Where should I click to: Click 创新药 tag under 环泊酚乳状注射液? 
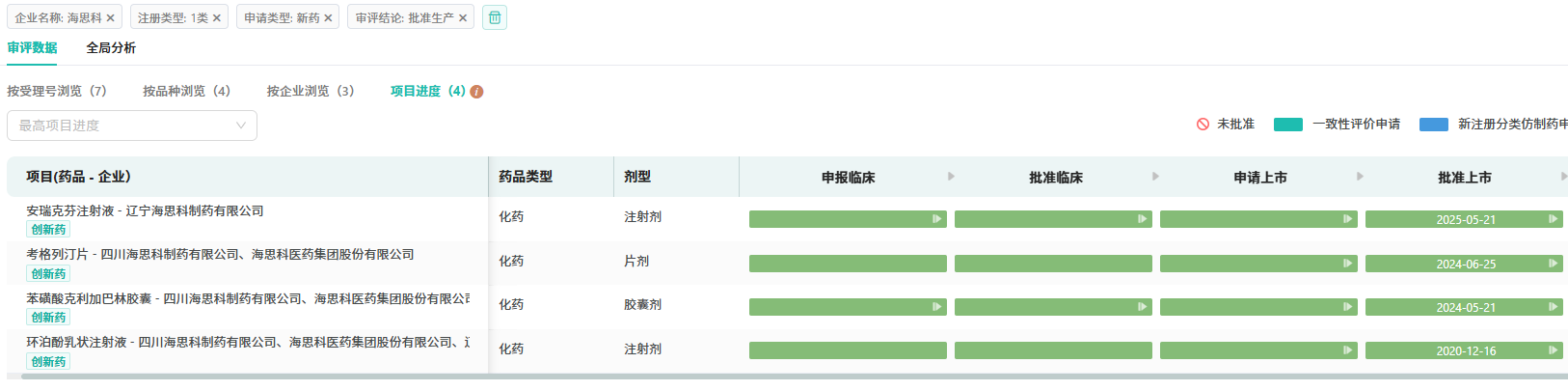48,362
